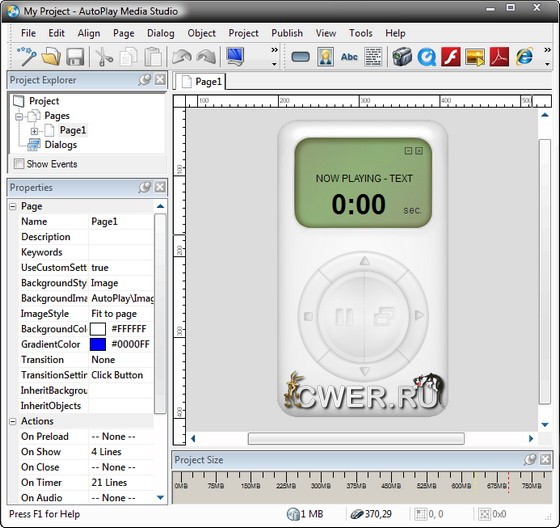Click the GradientColor blue swatch
Screen dimensions: 560x528
click(x=98, y=344)
